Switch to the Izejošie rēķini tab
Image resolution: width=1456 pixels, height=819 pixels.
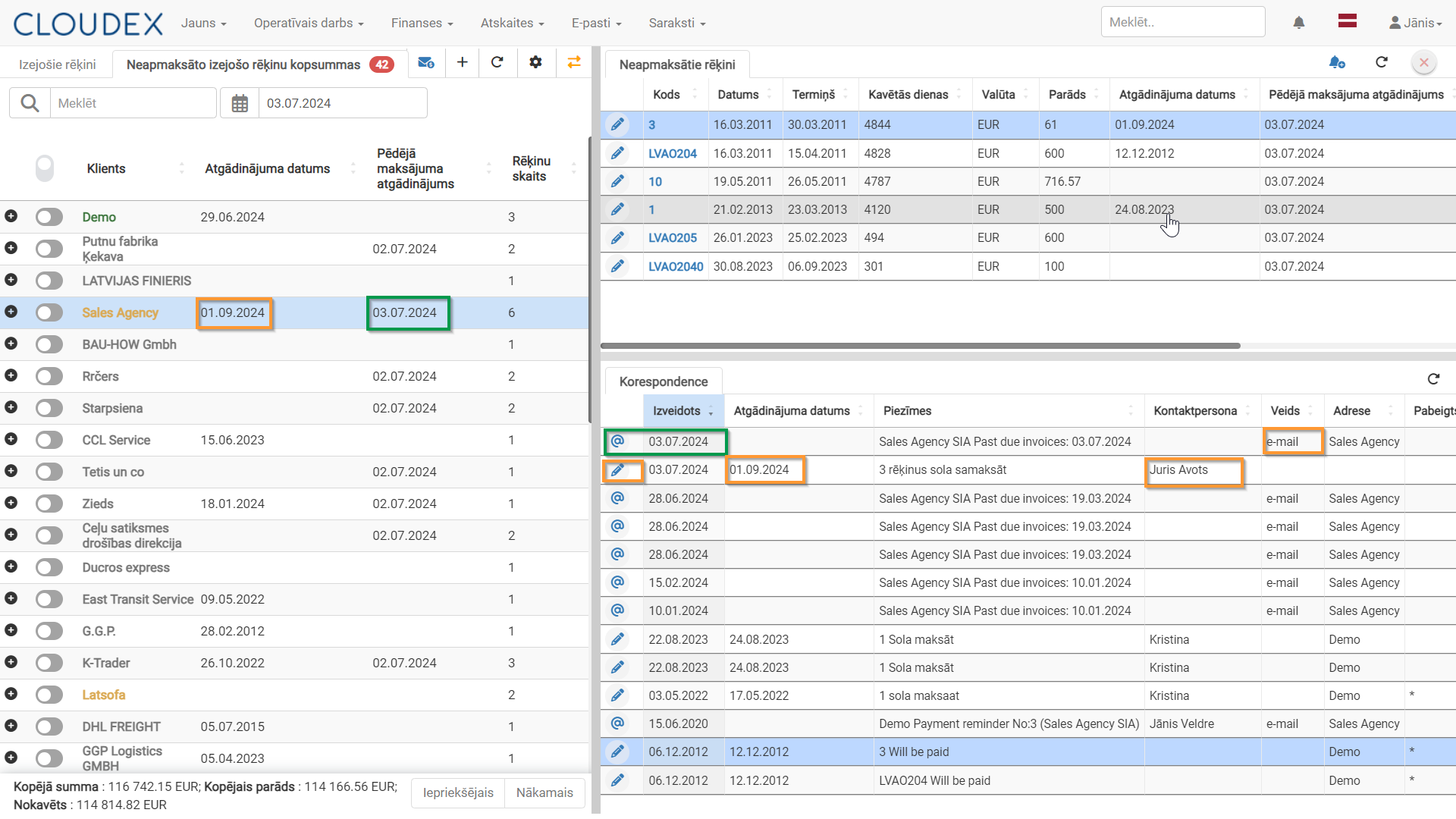click(57, 64)
